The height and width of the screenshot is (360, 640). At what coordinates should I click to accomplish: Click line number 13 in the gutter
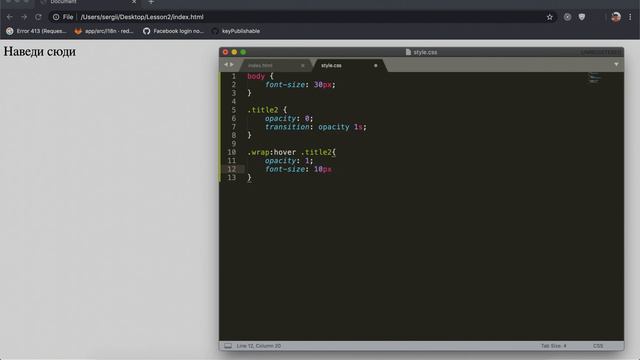click(x=232, y=178)
